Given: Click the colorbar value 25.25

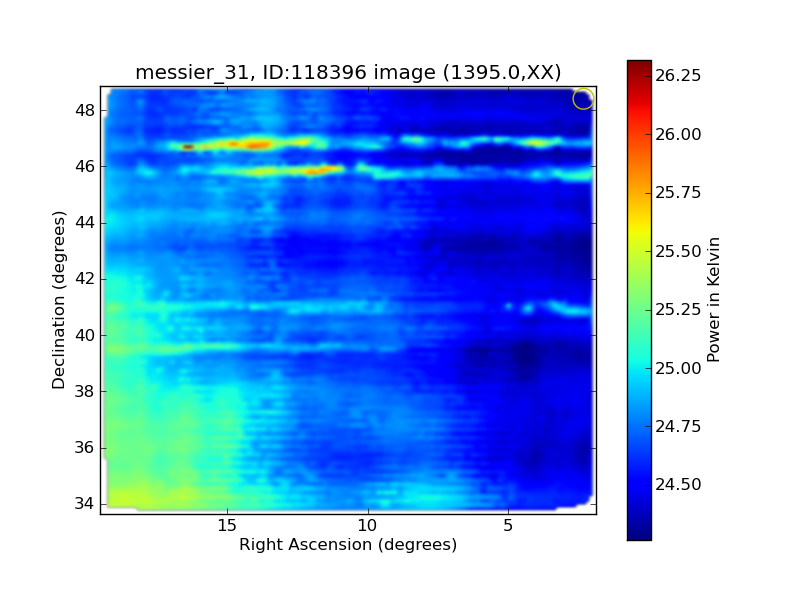Looking at the screenshot, I should coord(678,309).
